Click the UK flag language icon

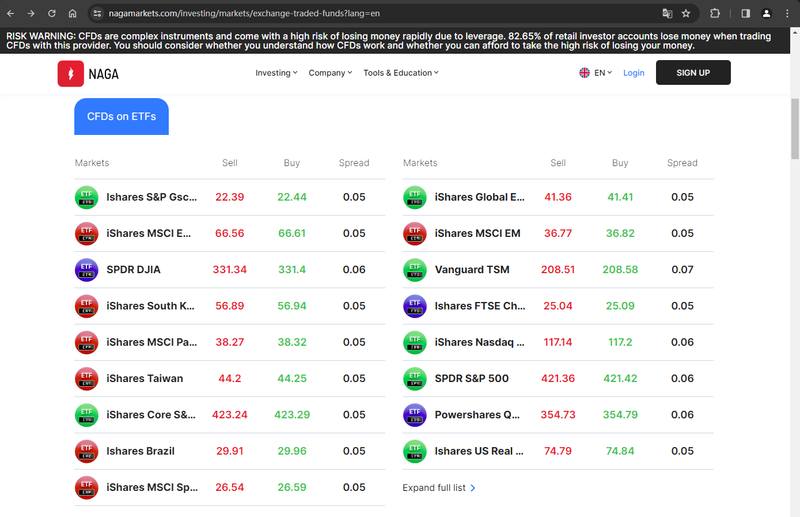click(x=584, y=72)
